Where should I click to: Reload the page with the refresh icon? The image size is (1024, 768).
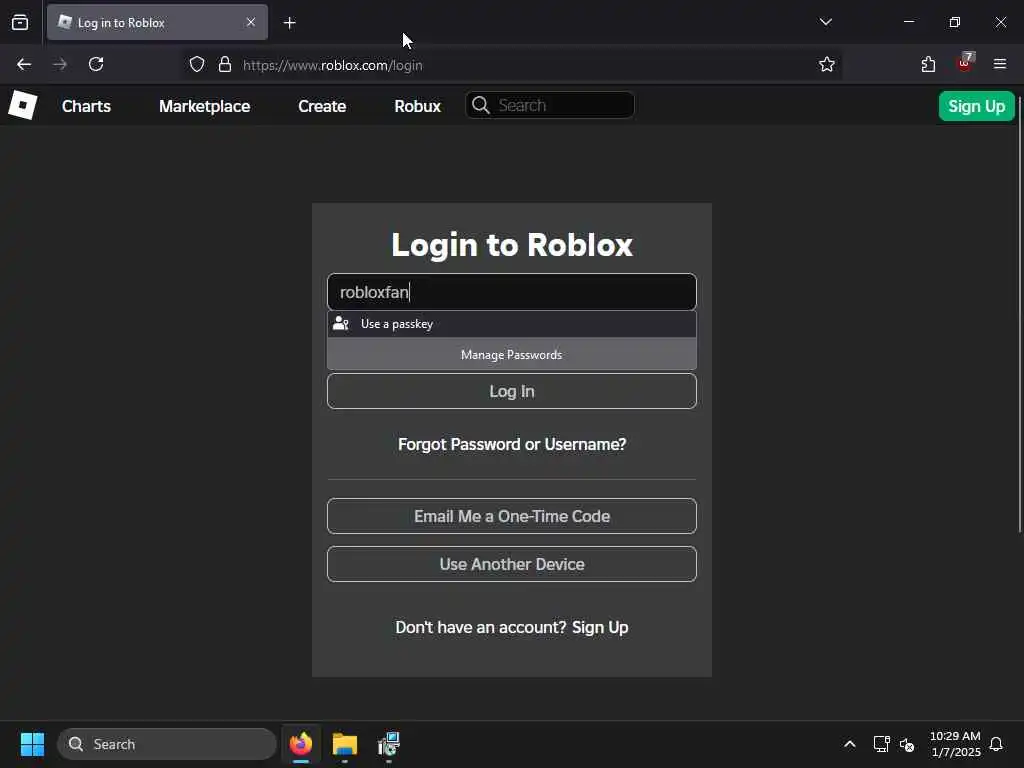click(96, 64)
